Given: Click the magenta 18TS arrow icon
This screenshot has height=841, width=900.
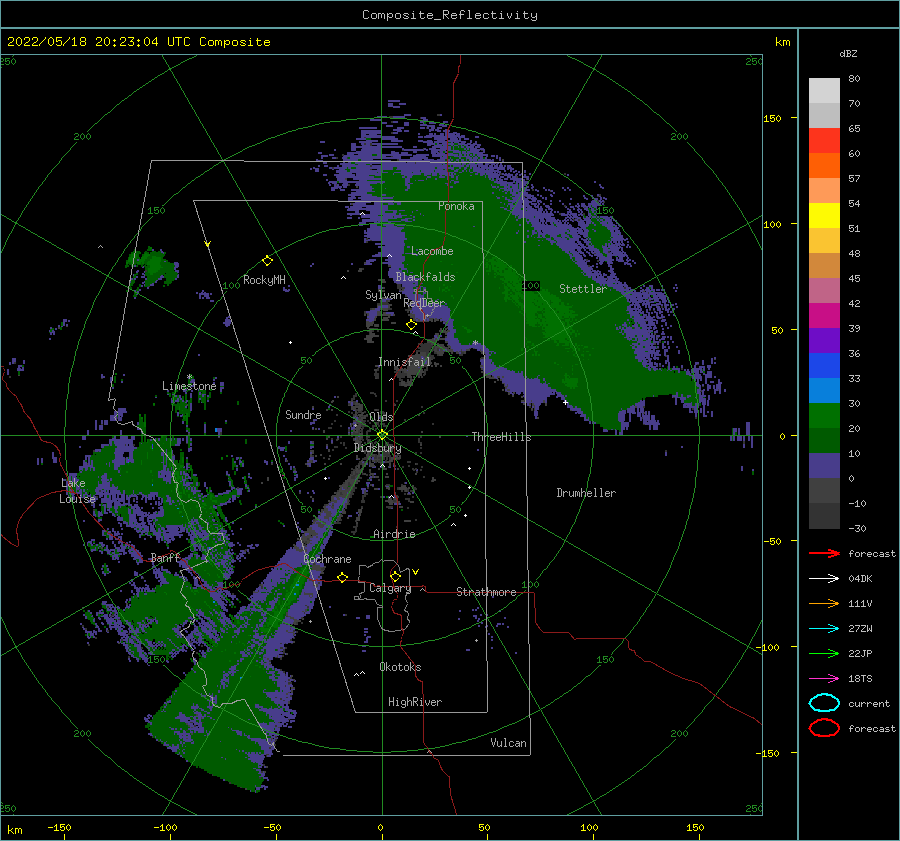Looking at the screenshot, I should tap(824, 679).
